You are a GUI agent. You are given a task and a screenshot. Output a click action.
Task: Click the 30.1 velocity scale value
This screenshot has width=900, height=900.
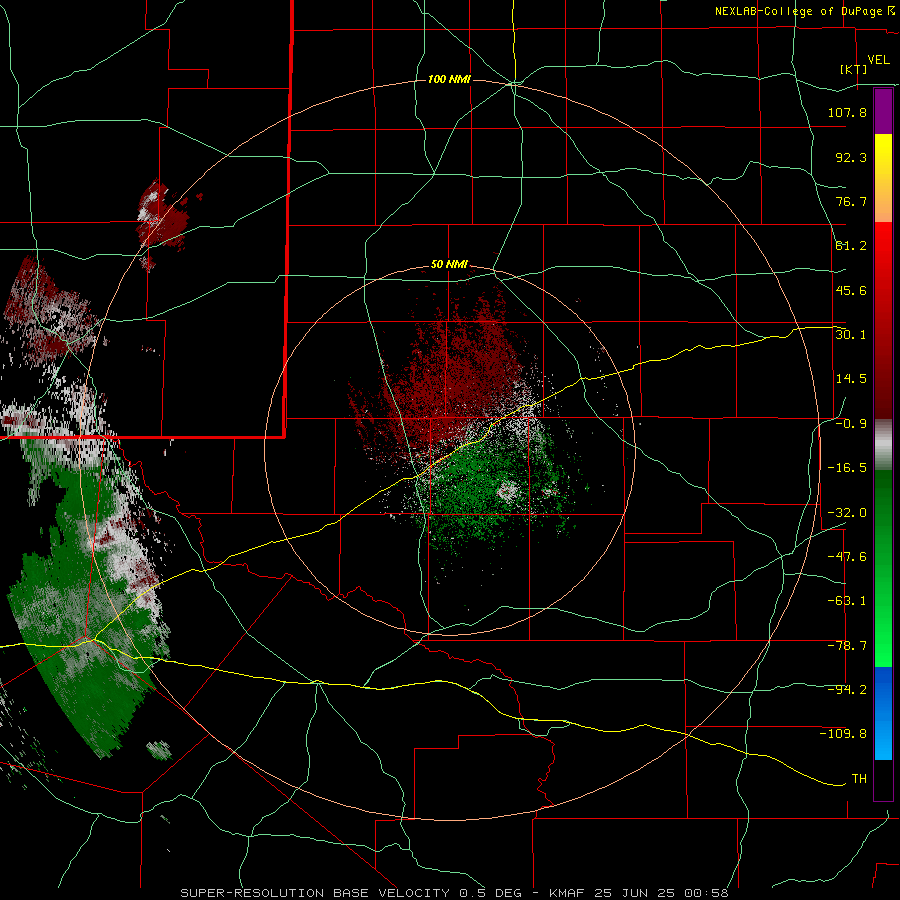click(851, 335)
